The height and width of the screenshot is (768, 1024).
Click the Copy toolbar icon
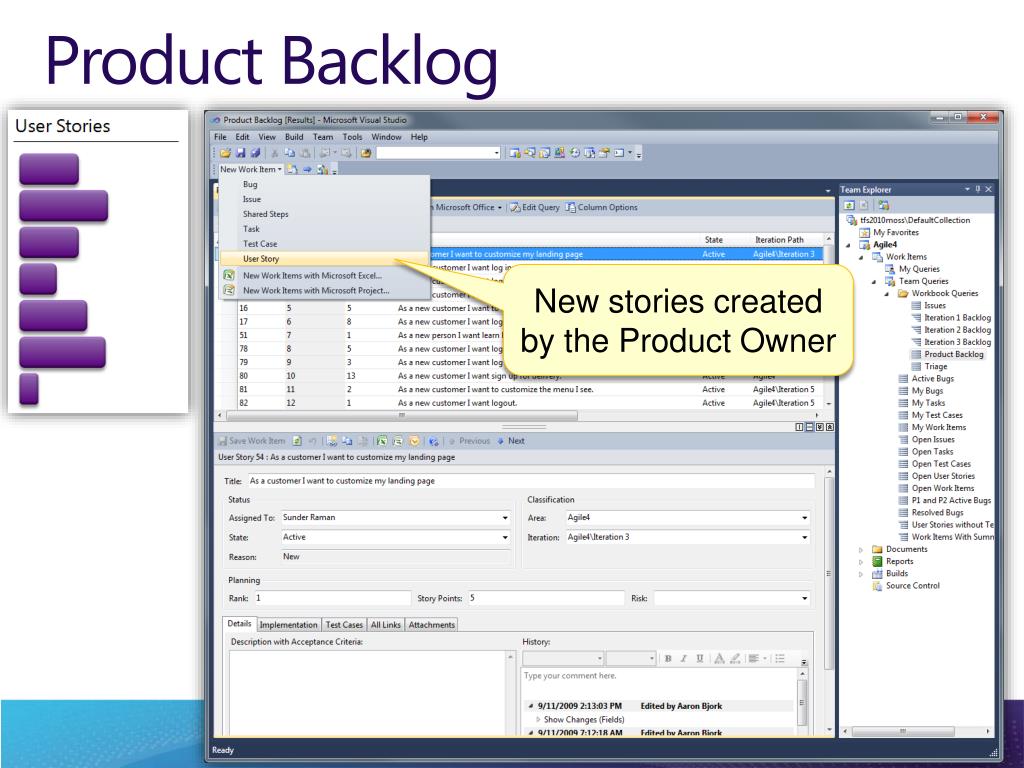pos(289,153)
